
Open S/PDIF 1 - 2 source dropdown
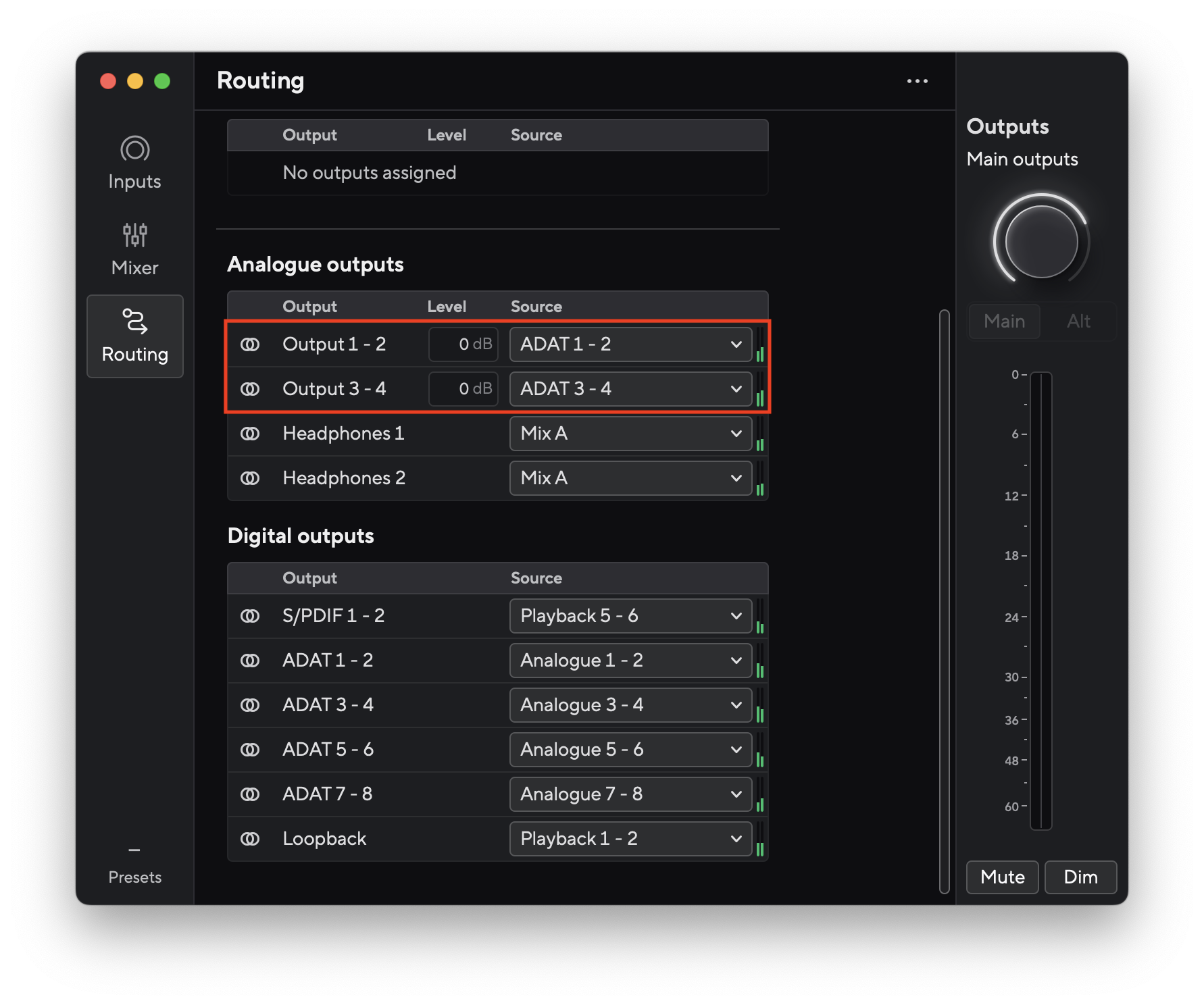pos(630,616)
